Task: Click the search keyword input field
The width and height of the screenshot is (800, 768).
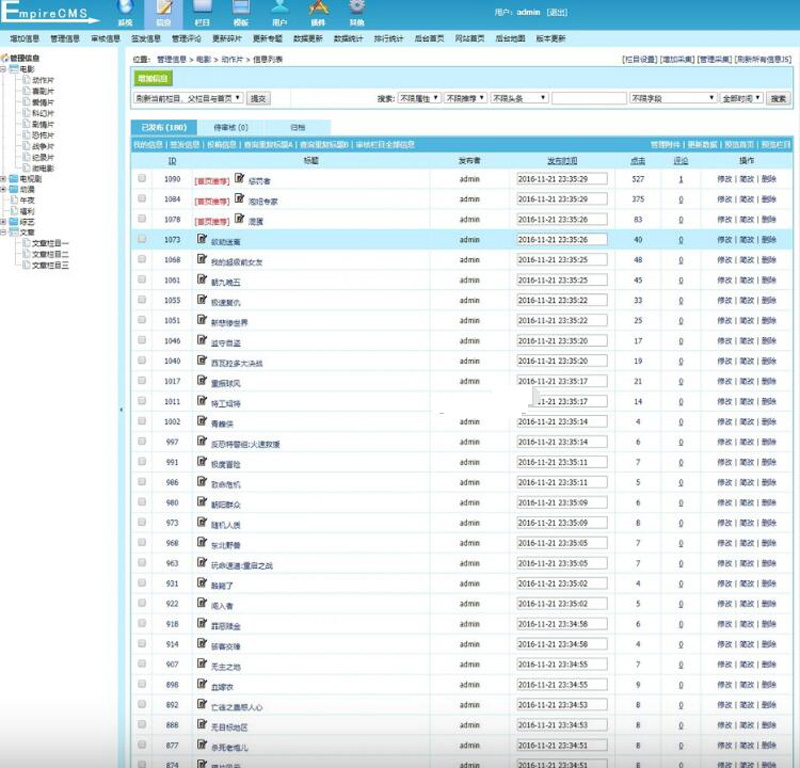Action: 589,98
